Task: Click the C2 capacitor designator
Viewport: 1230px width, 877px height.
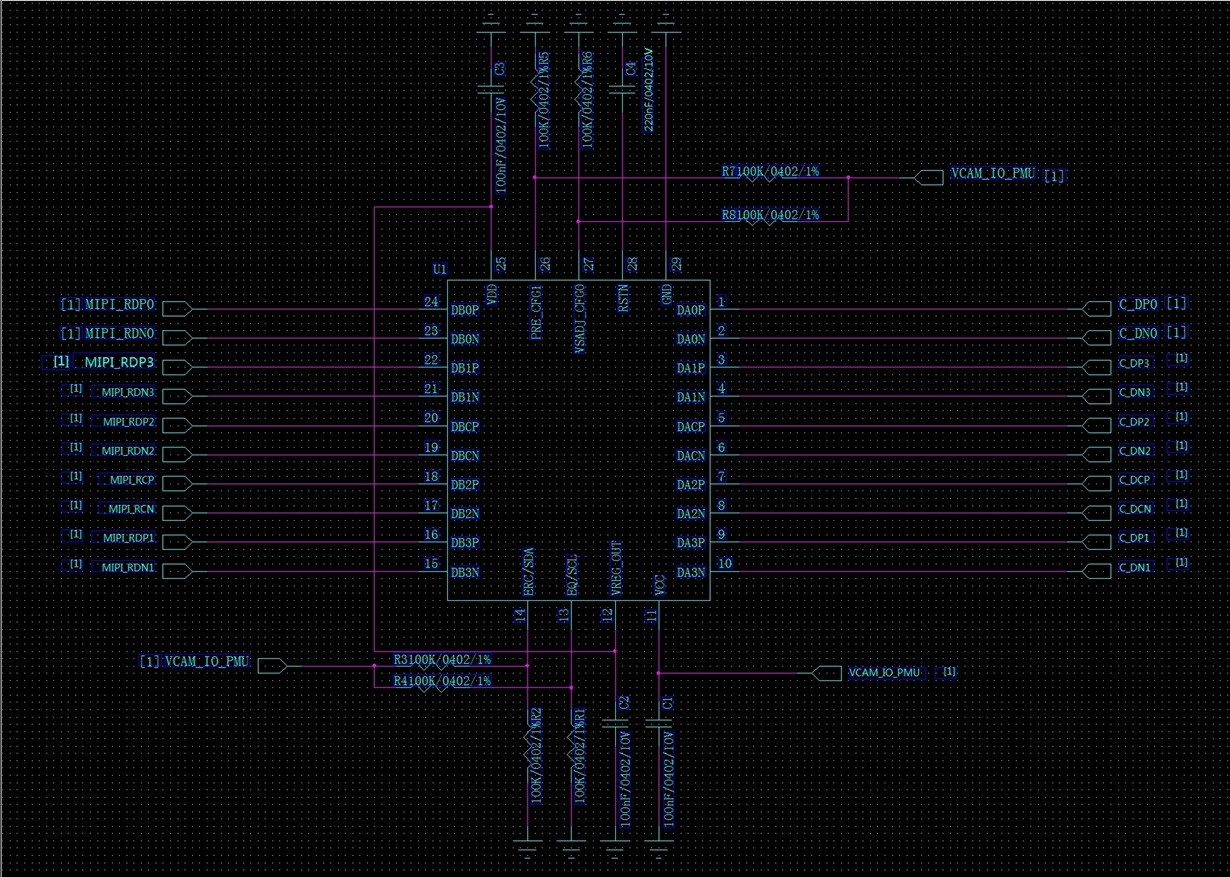Action: 625,703
